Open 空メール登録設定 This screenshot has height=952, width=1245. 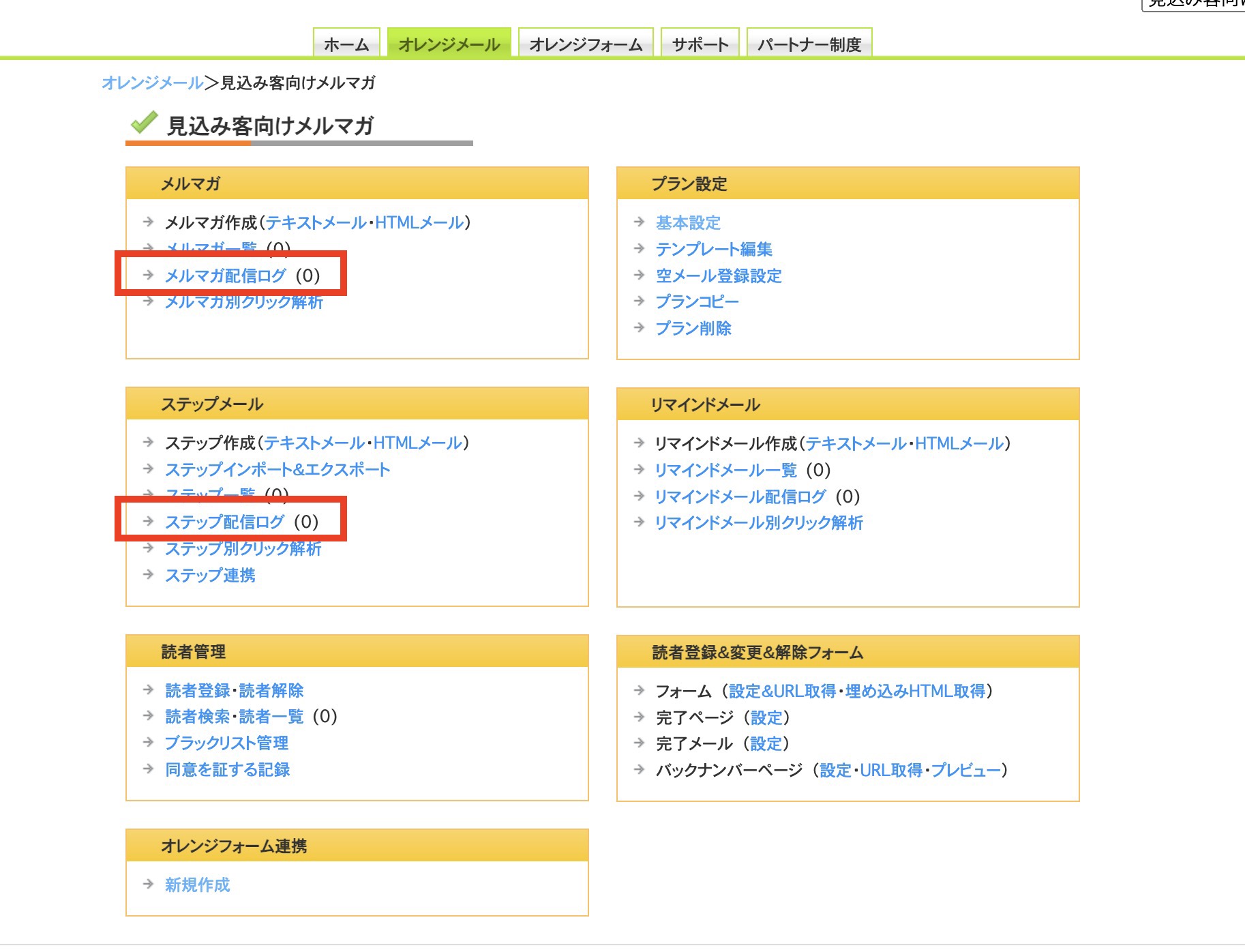[719, 276]
